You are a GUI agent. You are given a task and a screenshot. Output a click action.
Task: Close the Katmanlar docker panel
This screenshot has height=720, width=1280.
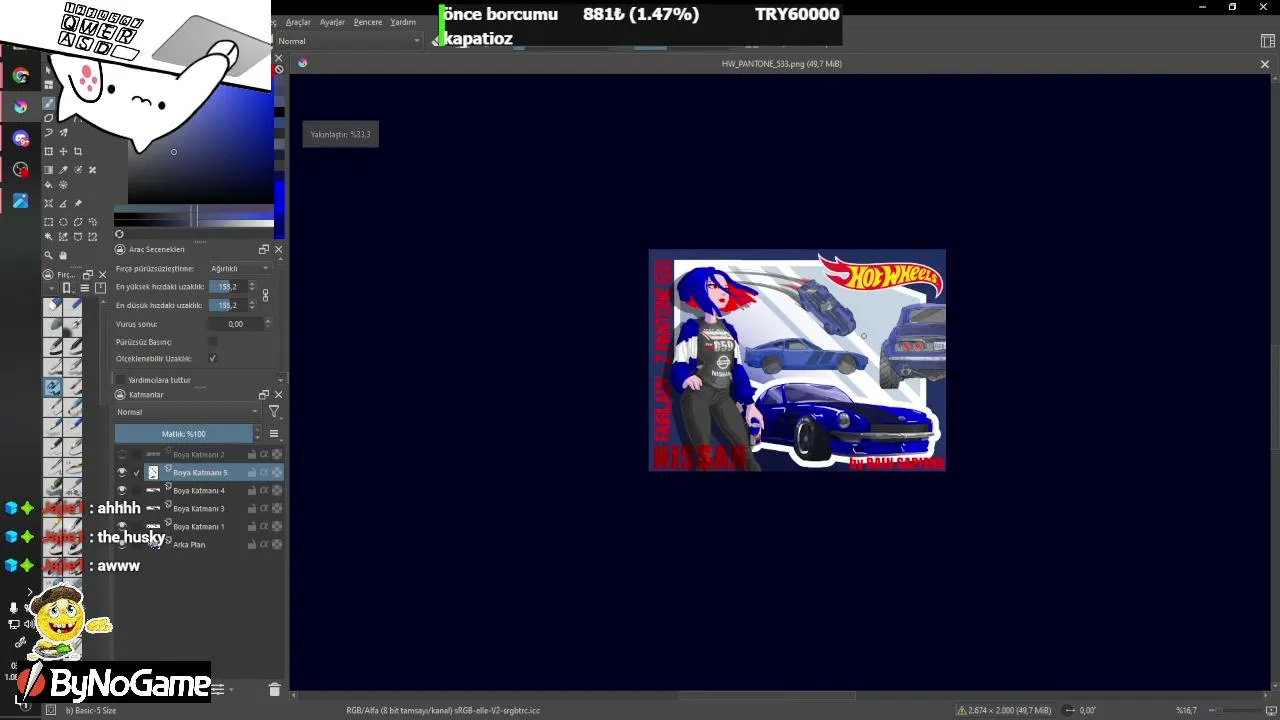click(278, 394)
